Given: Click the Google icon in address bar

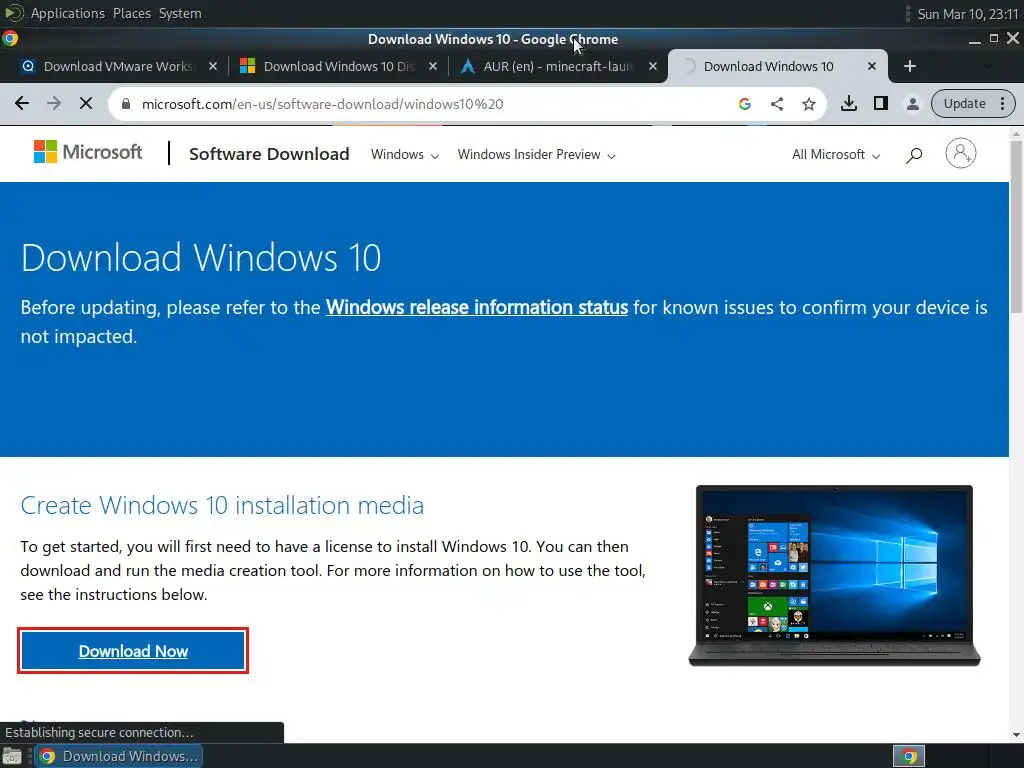Looking at the screenshot, I should [x=744, y=103].
